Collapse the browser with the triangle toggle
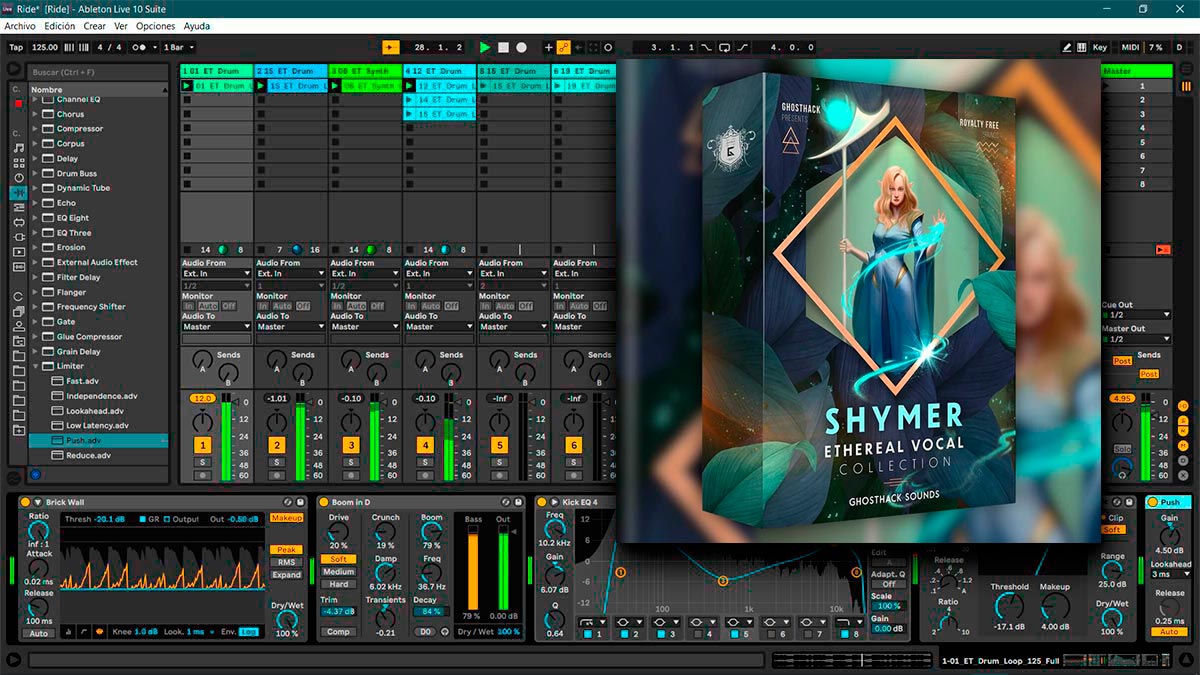This screenshot has height=675, width=1200. click(x=13, y=69)
